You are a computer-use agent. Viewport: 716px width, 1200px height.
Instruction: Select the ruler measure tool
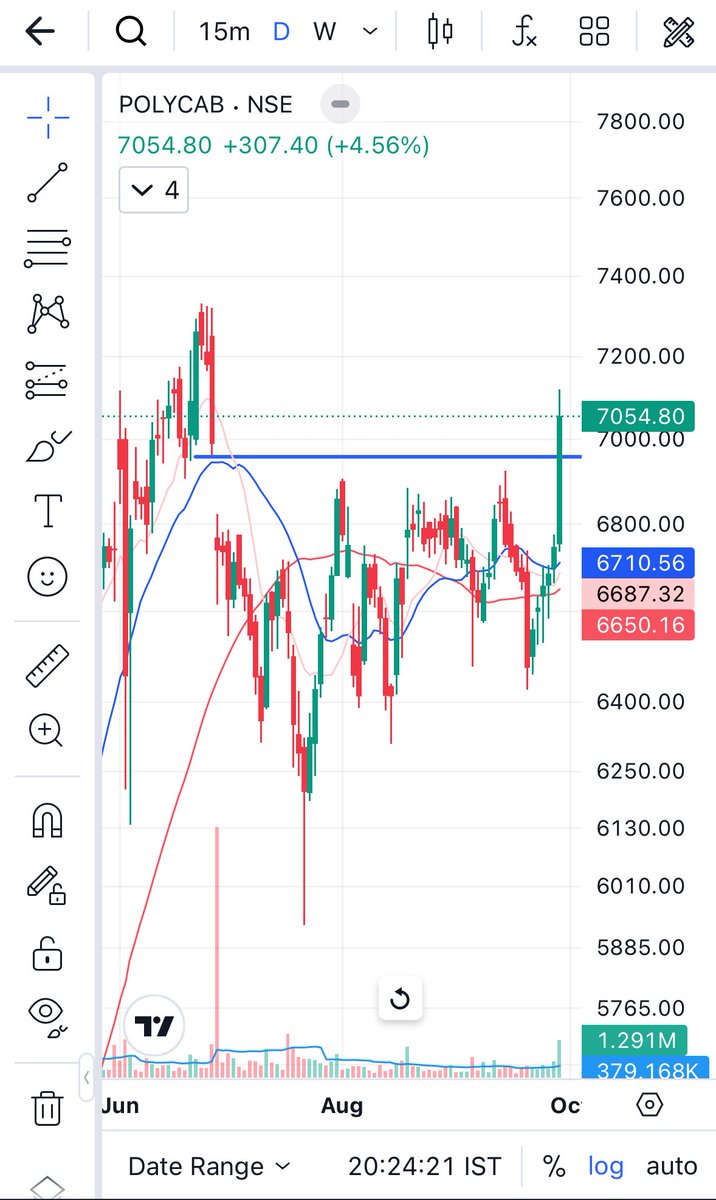[x=48, y=666]
